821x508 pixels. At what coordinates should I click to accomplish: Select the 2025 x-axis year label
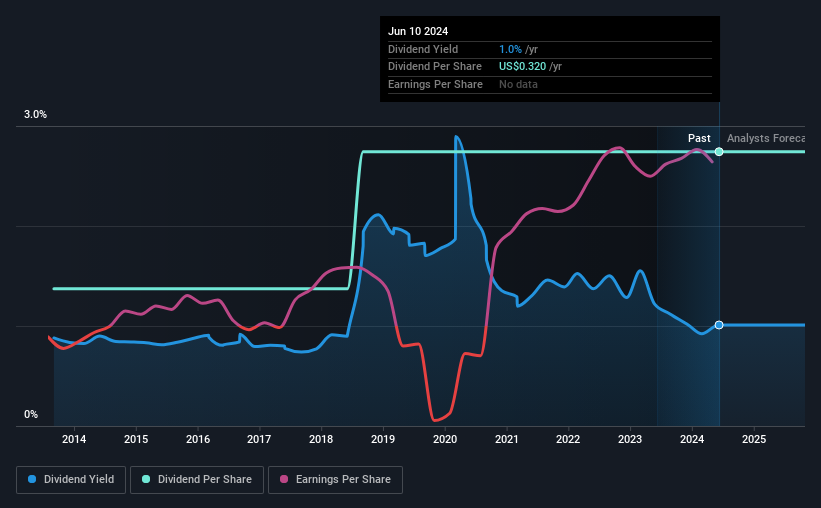[x=754, y=439]
